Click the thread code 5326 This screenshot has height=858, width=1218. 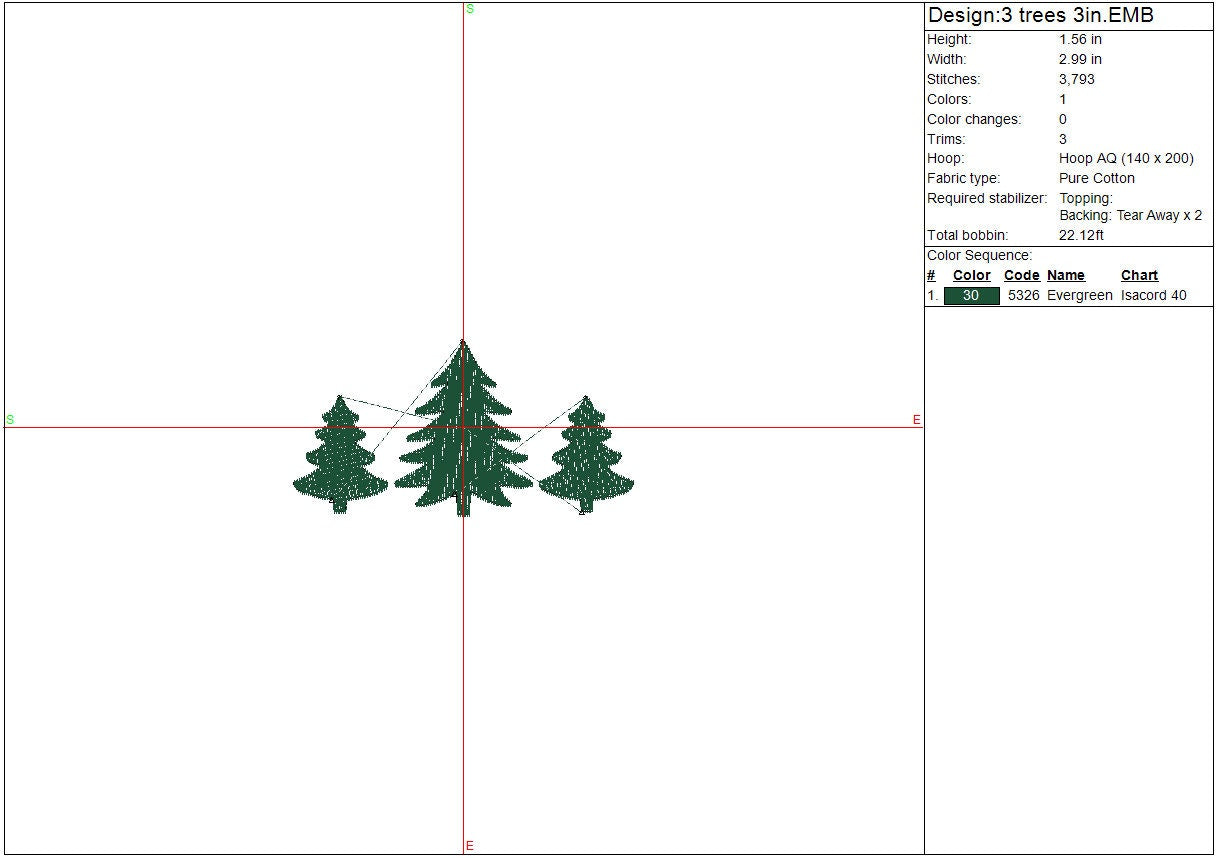(1023, 296)
